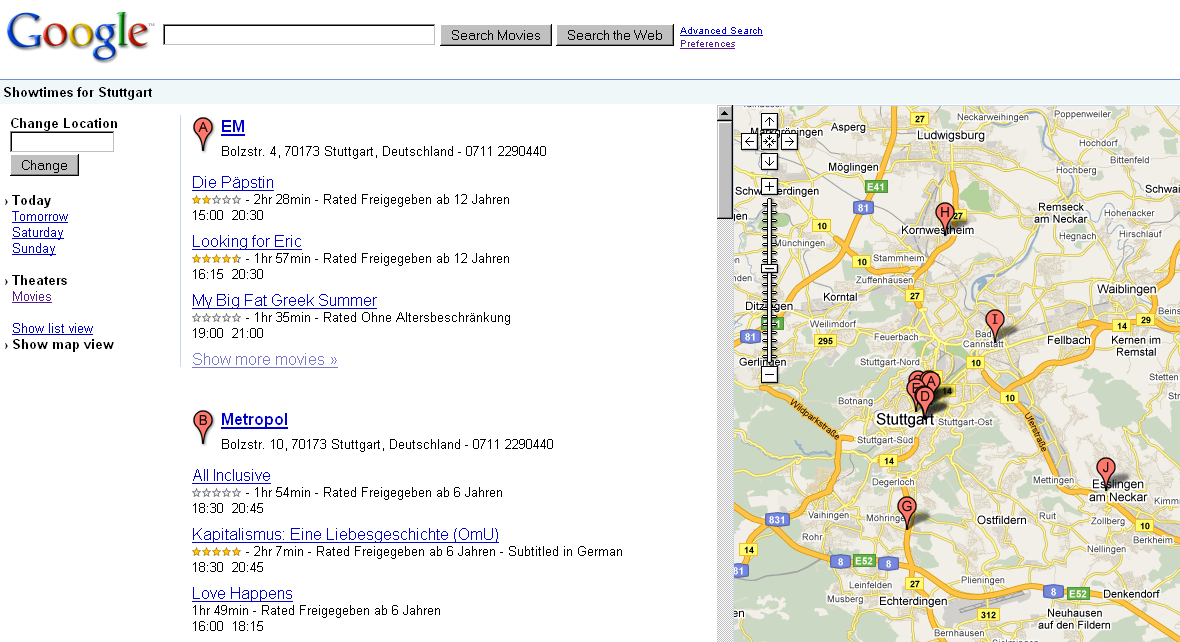Switch showtimes to Tomorrow
1180x642 pixels.
(40, 217)
